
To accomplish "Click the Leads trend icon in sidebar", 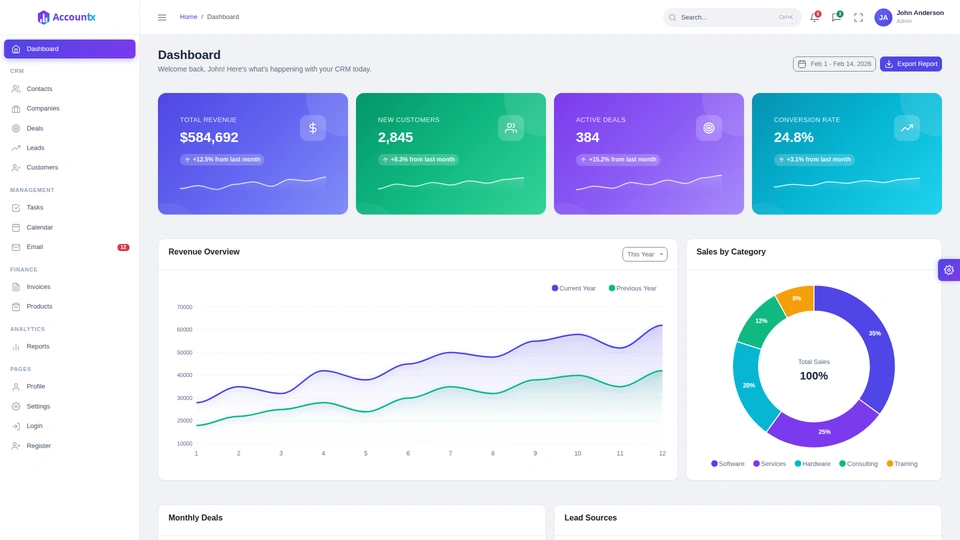I will coord(16,148).
